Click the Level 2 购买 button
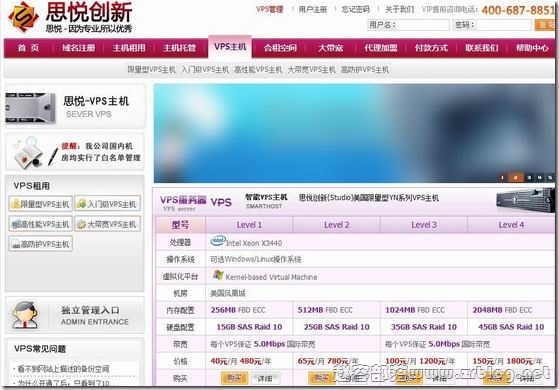 click(322, 378)
